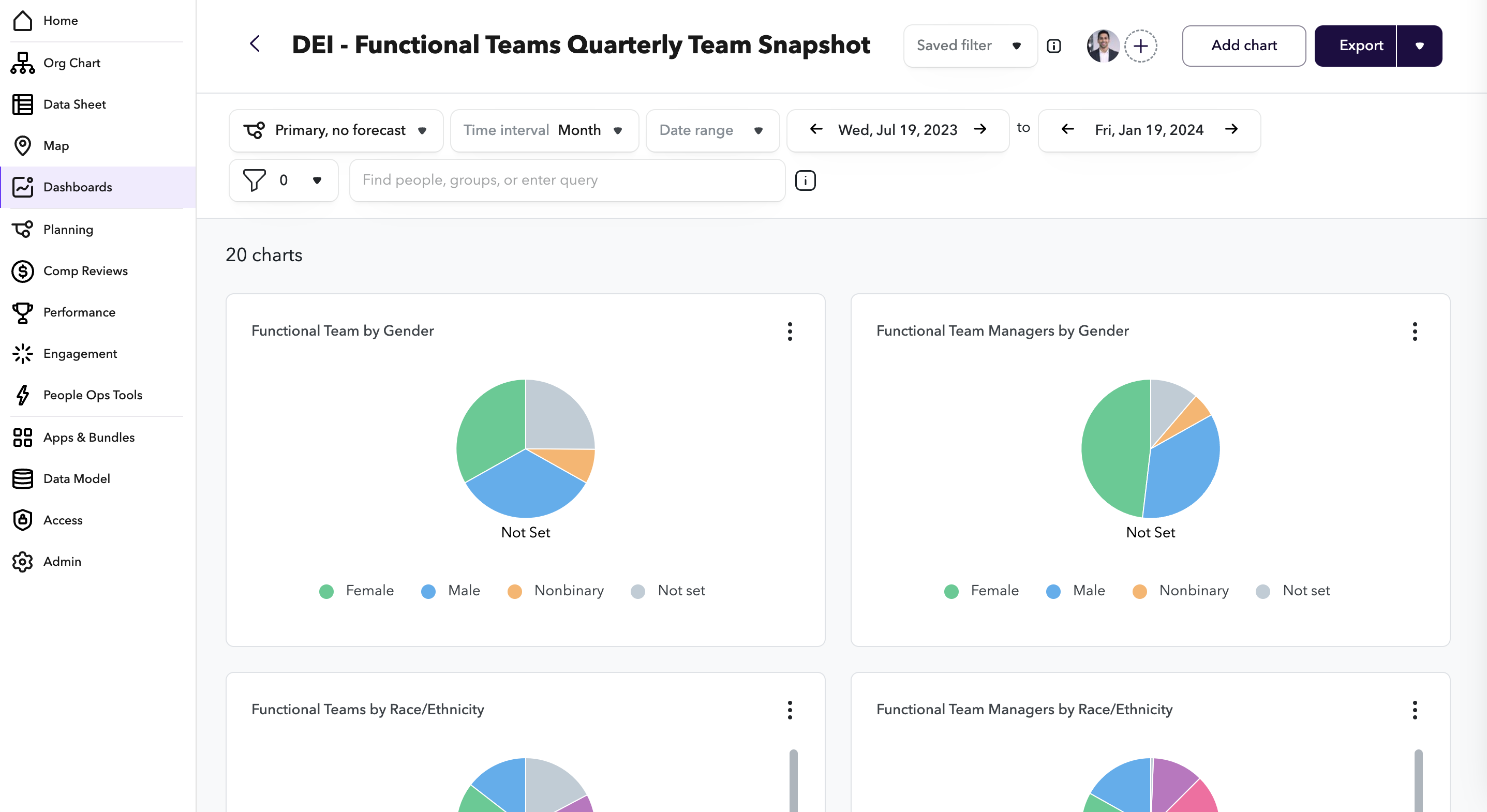Image resolution: width=1487 pixels, height=812 pixels.
Task: Click the info icon beside search field
Action: 805,181
